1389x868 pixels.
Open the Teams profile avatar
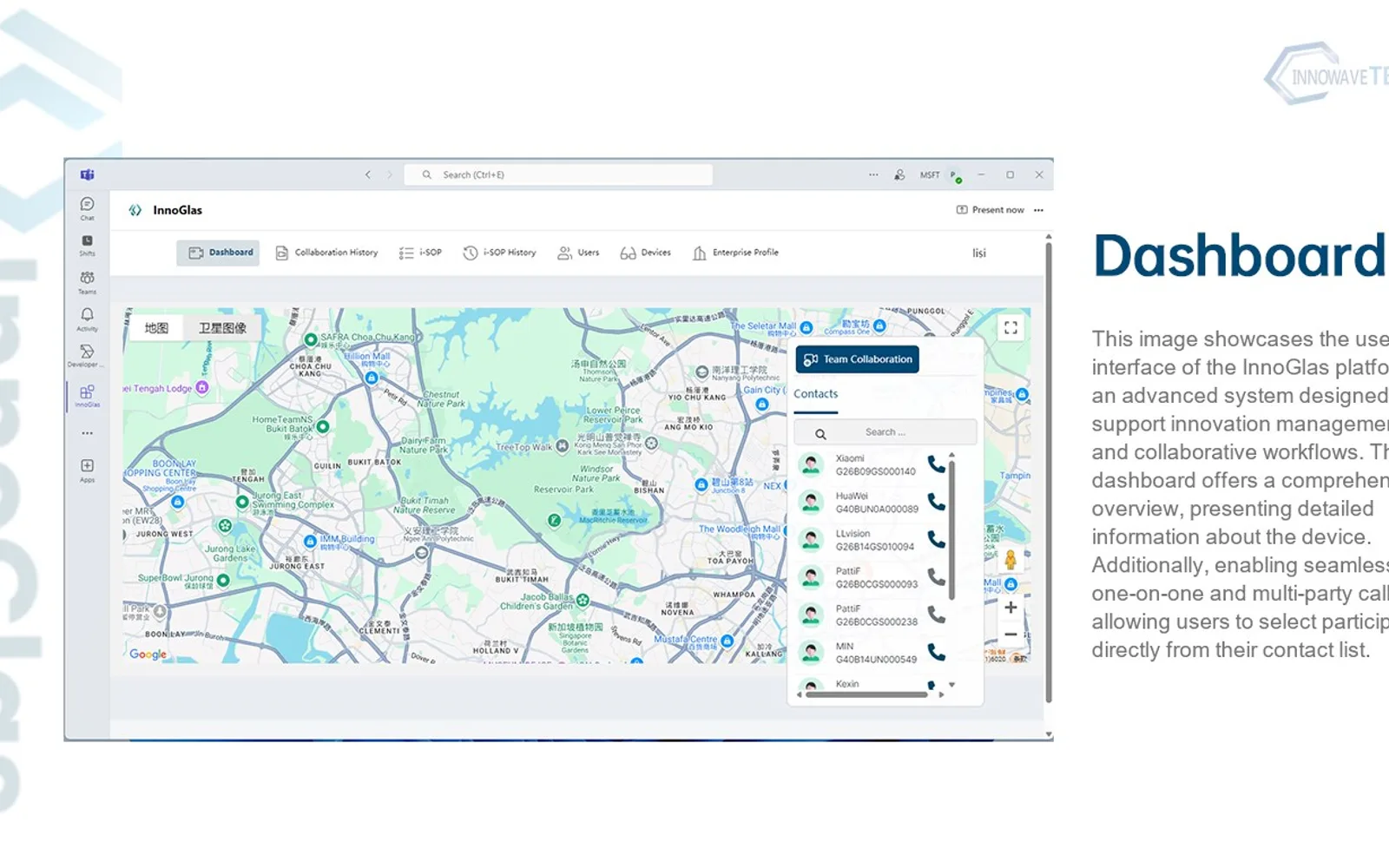(x=955, y=175)
